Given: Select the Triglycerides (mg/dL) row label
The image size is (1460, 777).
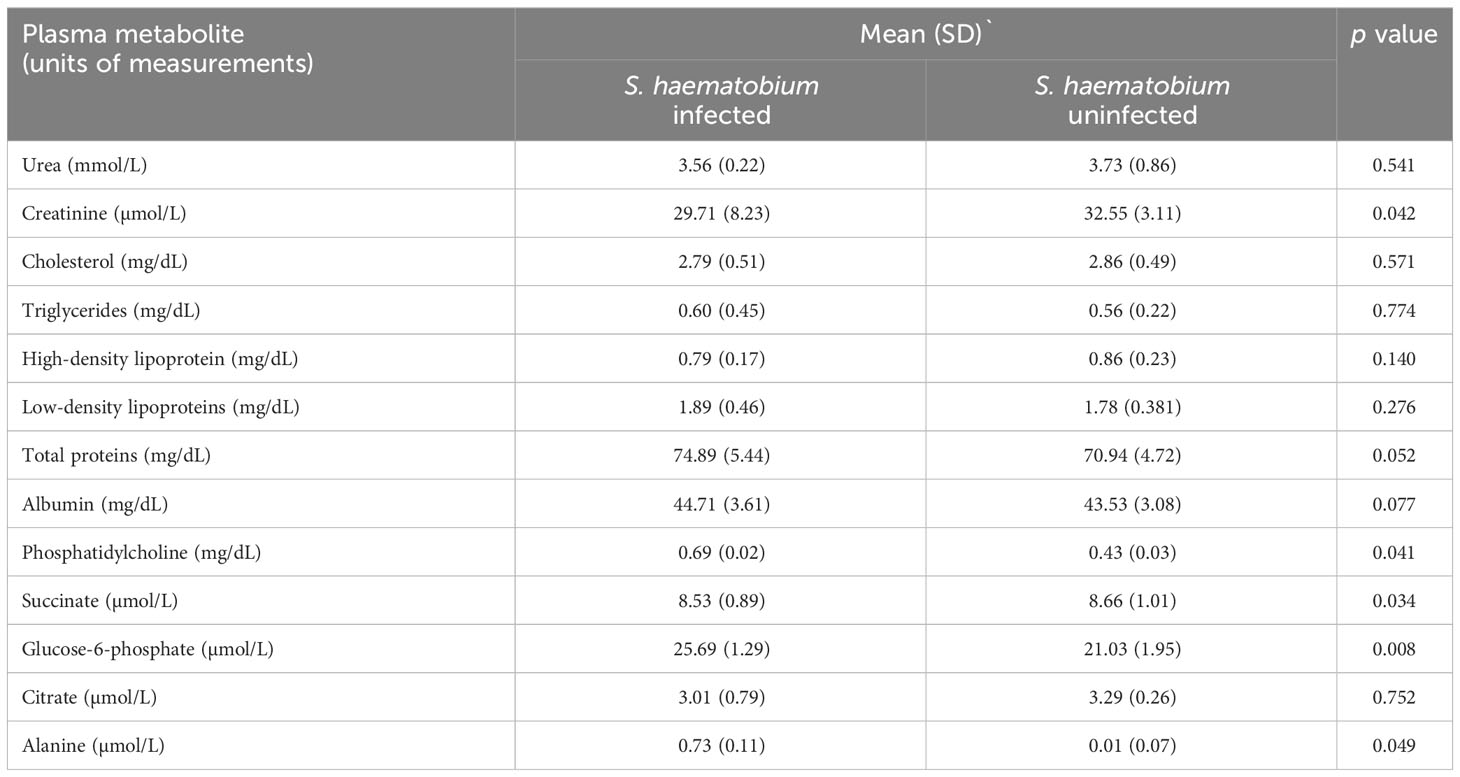Looking at the screenshot, I should pos(111,311).
